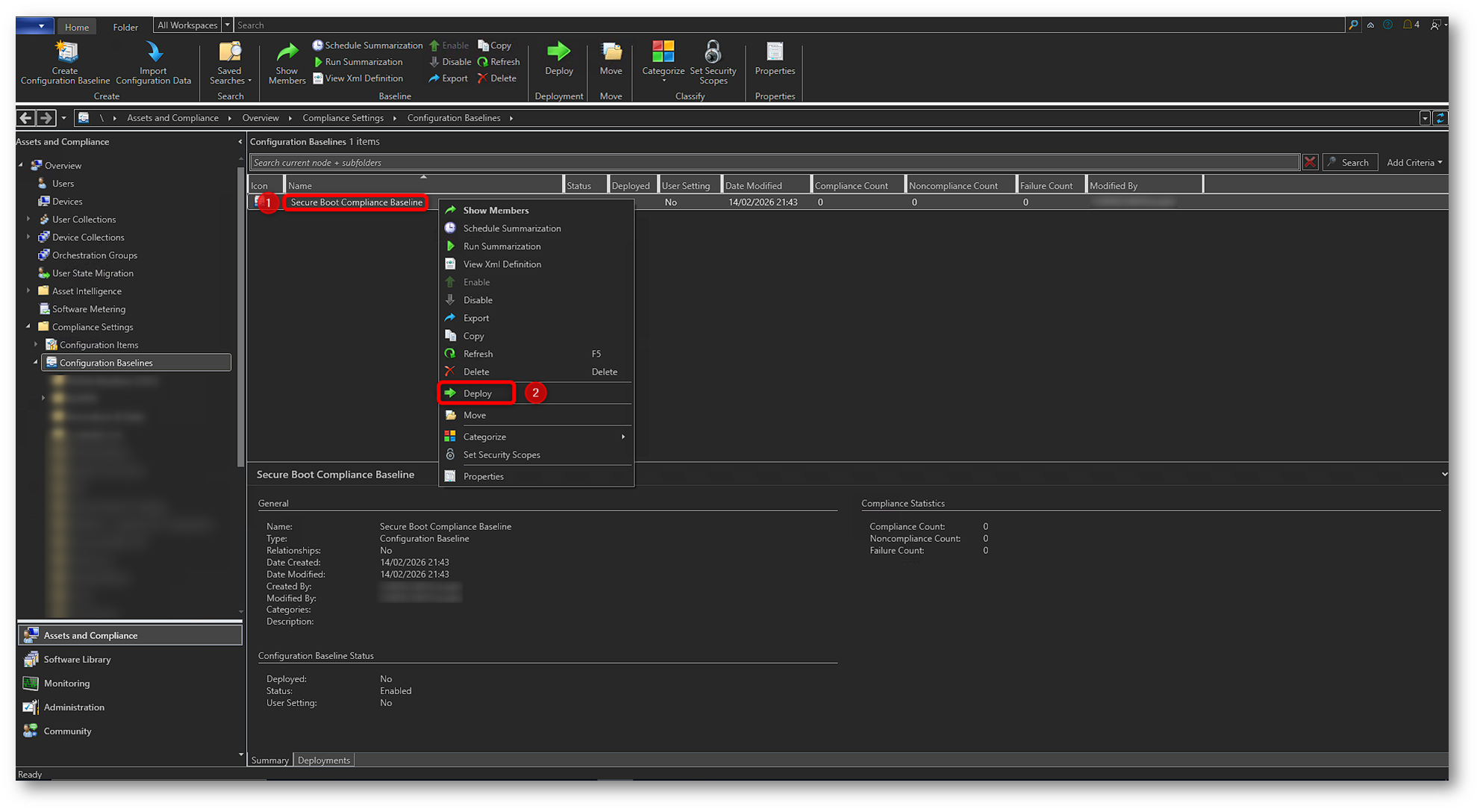
Task: Click the green Deploy ribbon icon
Action: point(558,52)
